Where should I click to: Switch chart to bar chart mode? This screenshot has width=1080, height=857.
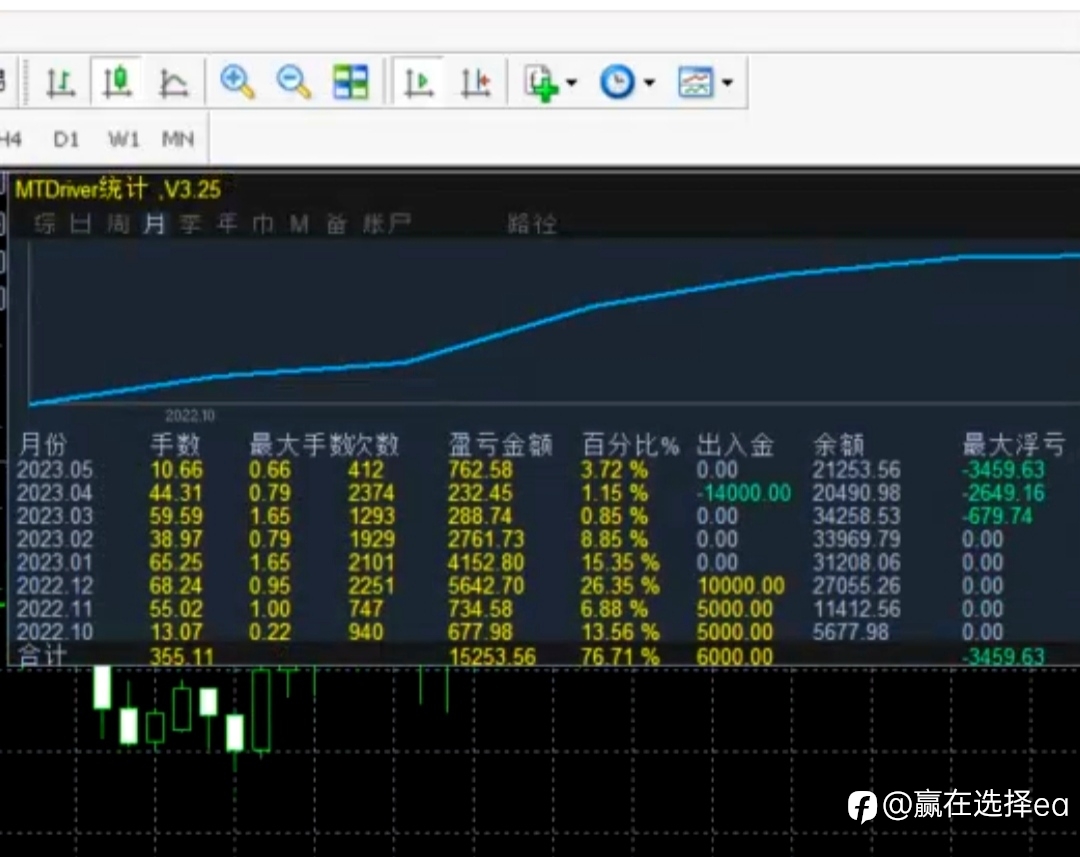pyautogui.click(x=61, y=83)
